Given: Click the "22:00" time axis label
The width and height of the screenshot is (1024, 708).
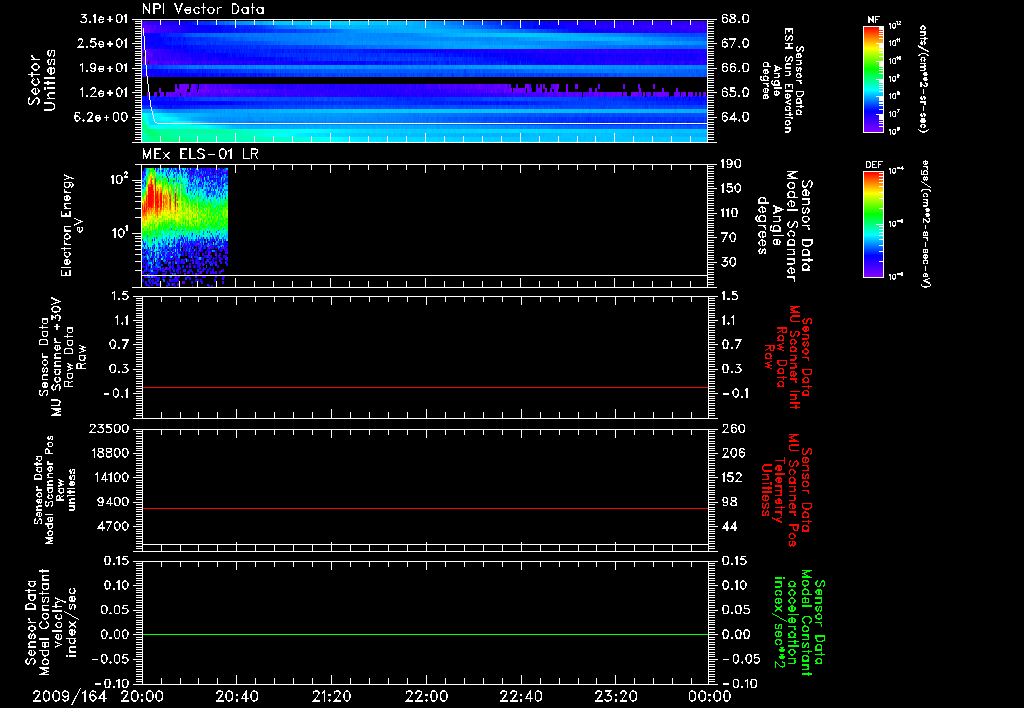Looking at the screenshot, I should [426, 697].
